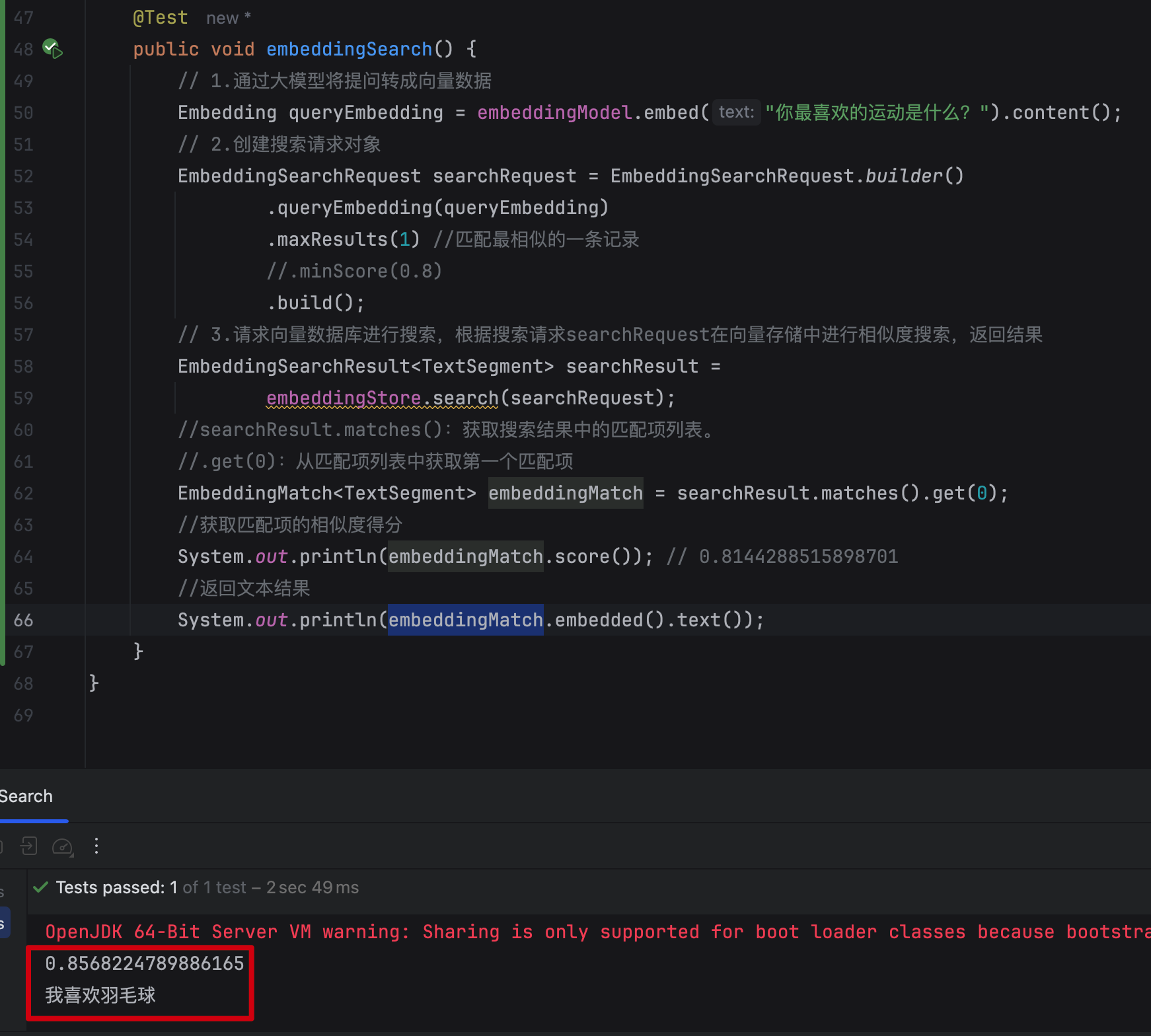Click the '//.get(0)' comment on line 61
The image size is (1151, 1036).
(x=375, y=461)
